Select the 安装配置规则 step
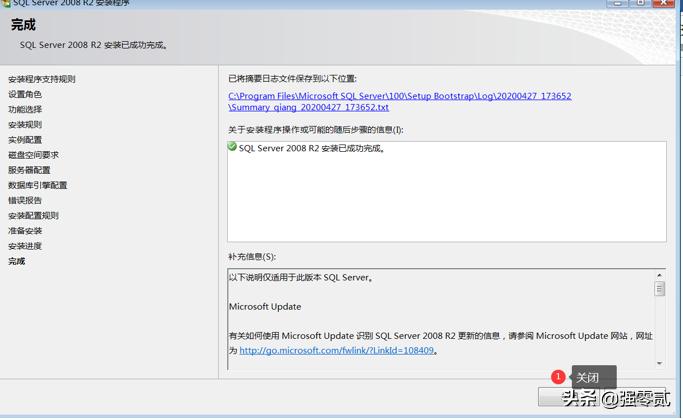This screenshot has height=420, width=683. click(33, 216)
